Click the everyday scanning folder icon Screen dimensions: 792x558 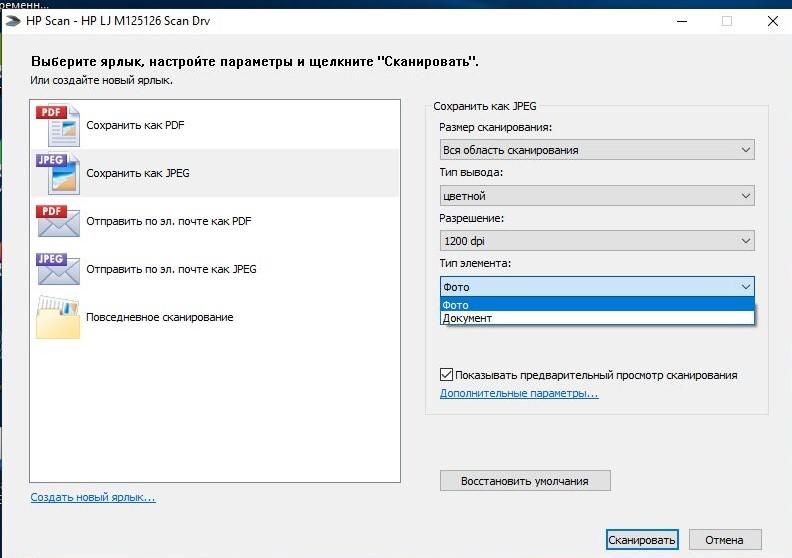click(x=58, y=317)
